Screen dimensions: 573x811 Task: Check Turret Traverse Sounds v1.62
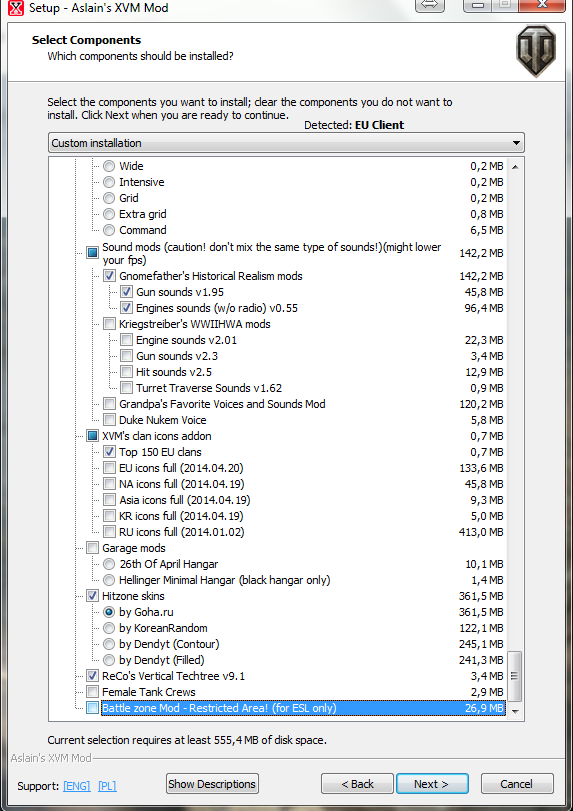click(126, 388)
